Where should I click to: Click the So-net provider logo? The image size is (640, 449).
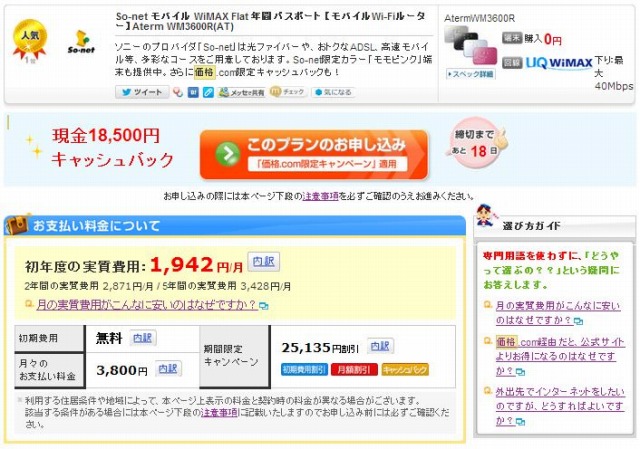pyautogui.click(x=81, y=42)
